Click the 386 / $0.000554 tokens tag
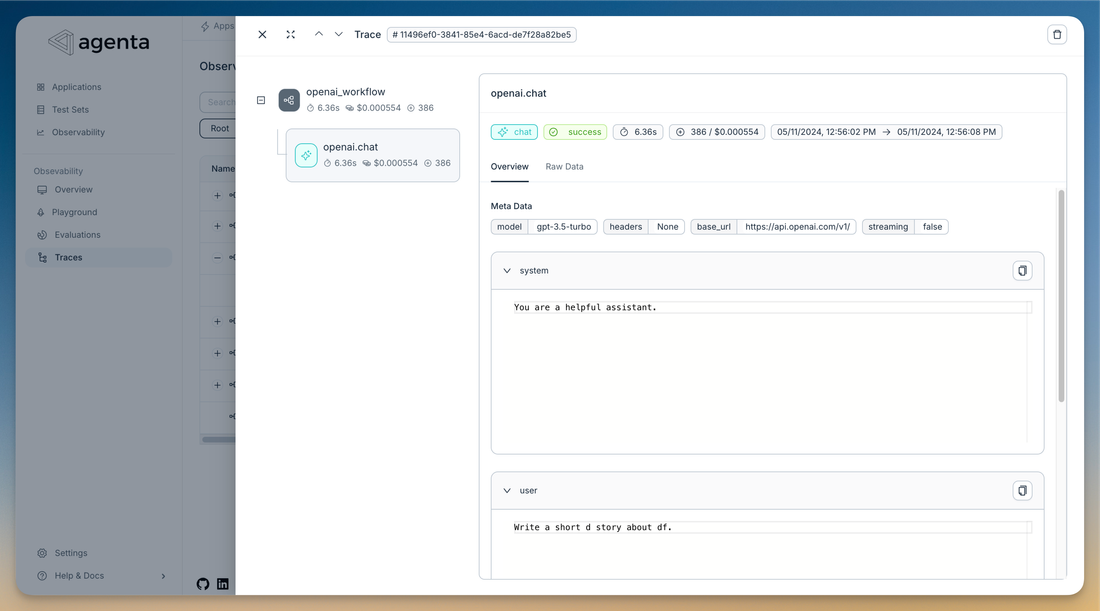The height and width of the screenshot is (611, 1100). pos(717,132)
